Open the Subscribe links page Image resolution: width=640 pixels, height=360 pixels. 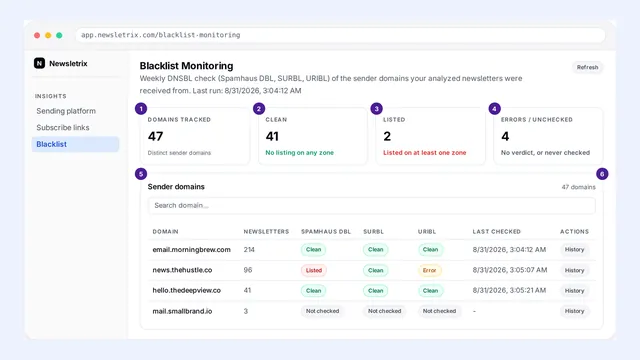point(63,128)
